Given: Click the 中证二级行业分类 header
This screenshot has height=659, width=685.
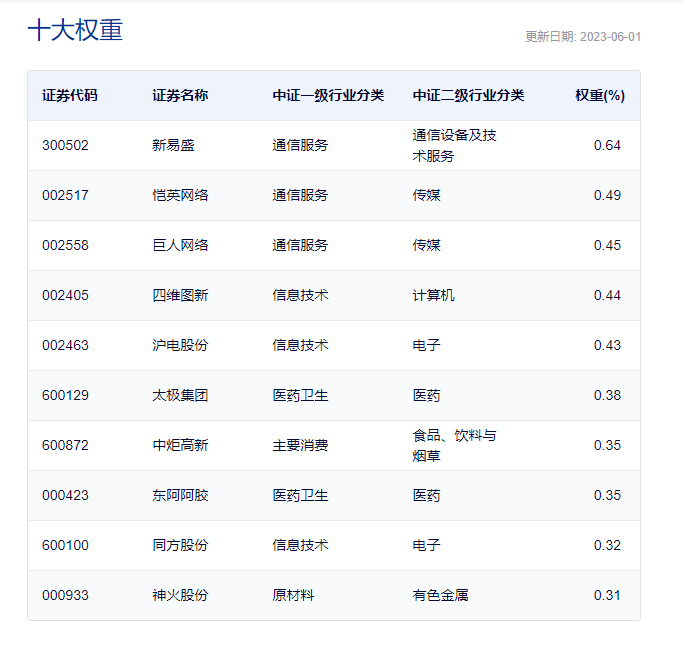Looking at the screenshot, I should click(x=468, y=95).
